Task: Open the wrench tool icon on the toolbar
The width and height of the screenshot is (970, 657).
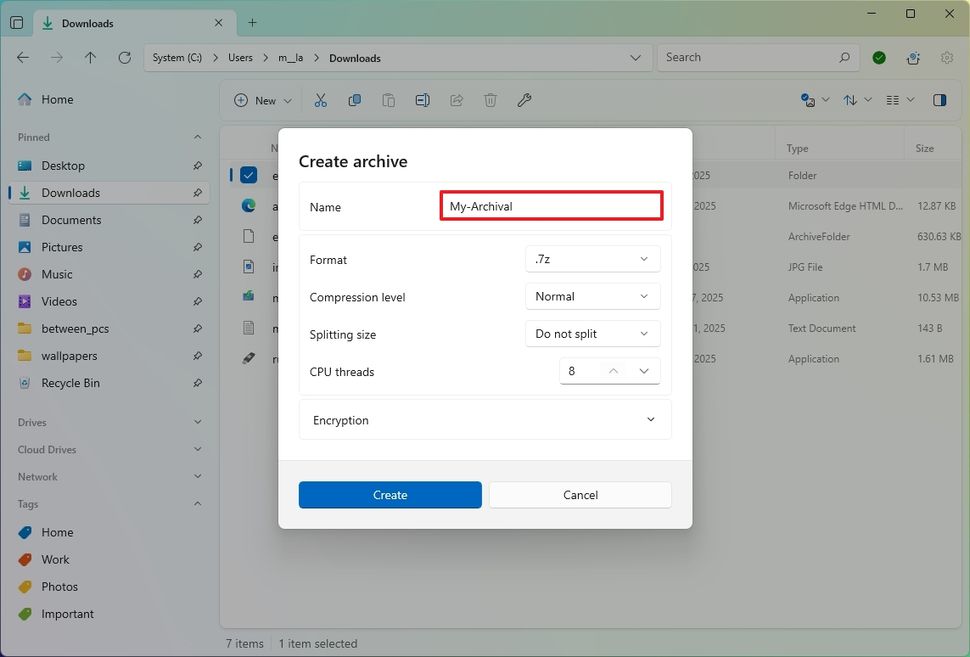Action: point(524,100)
